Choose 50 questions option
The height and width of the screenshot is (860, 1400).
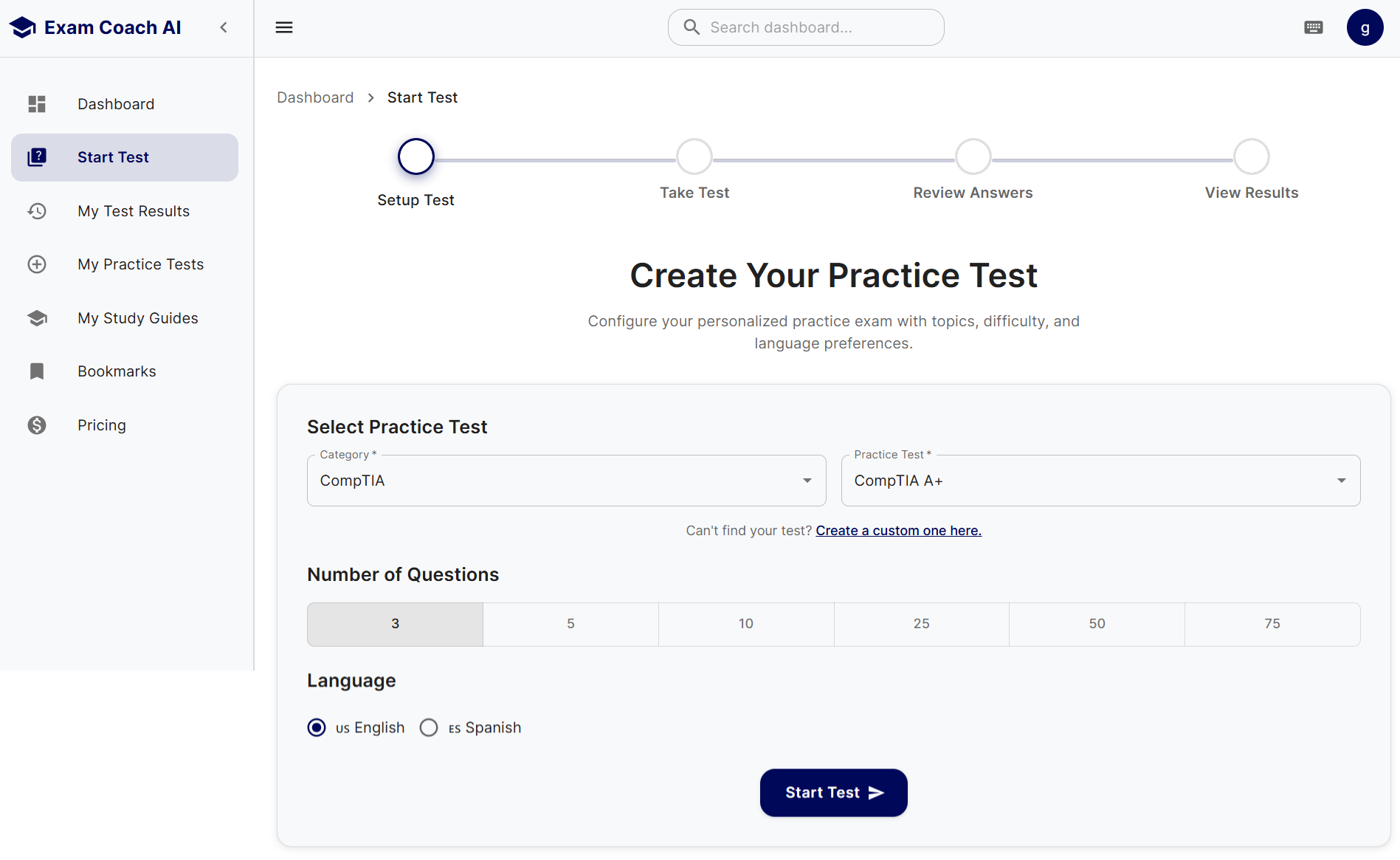1097,625
